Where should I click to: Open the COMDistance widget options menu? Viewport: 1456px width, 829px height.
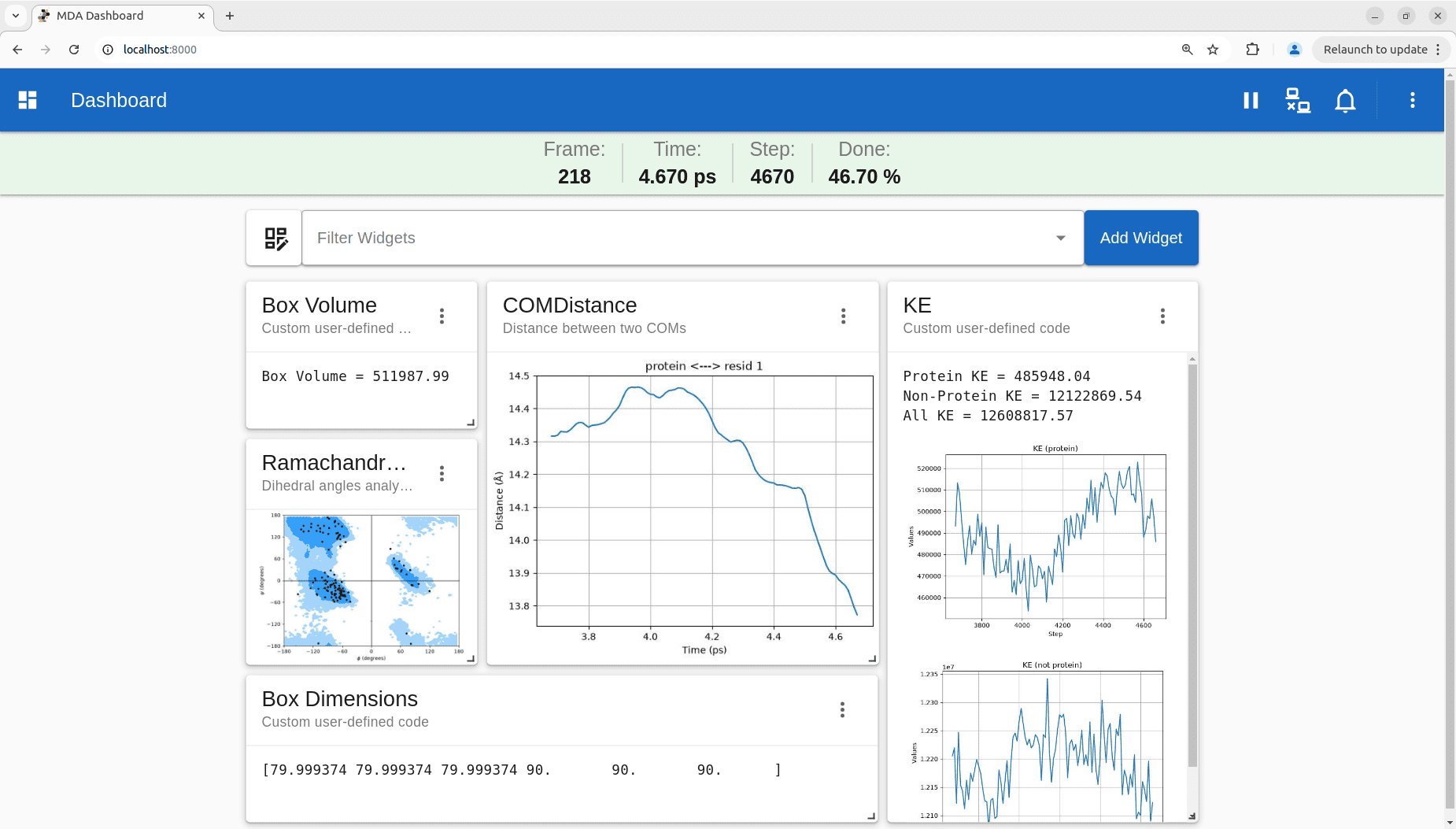(844, 316)
